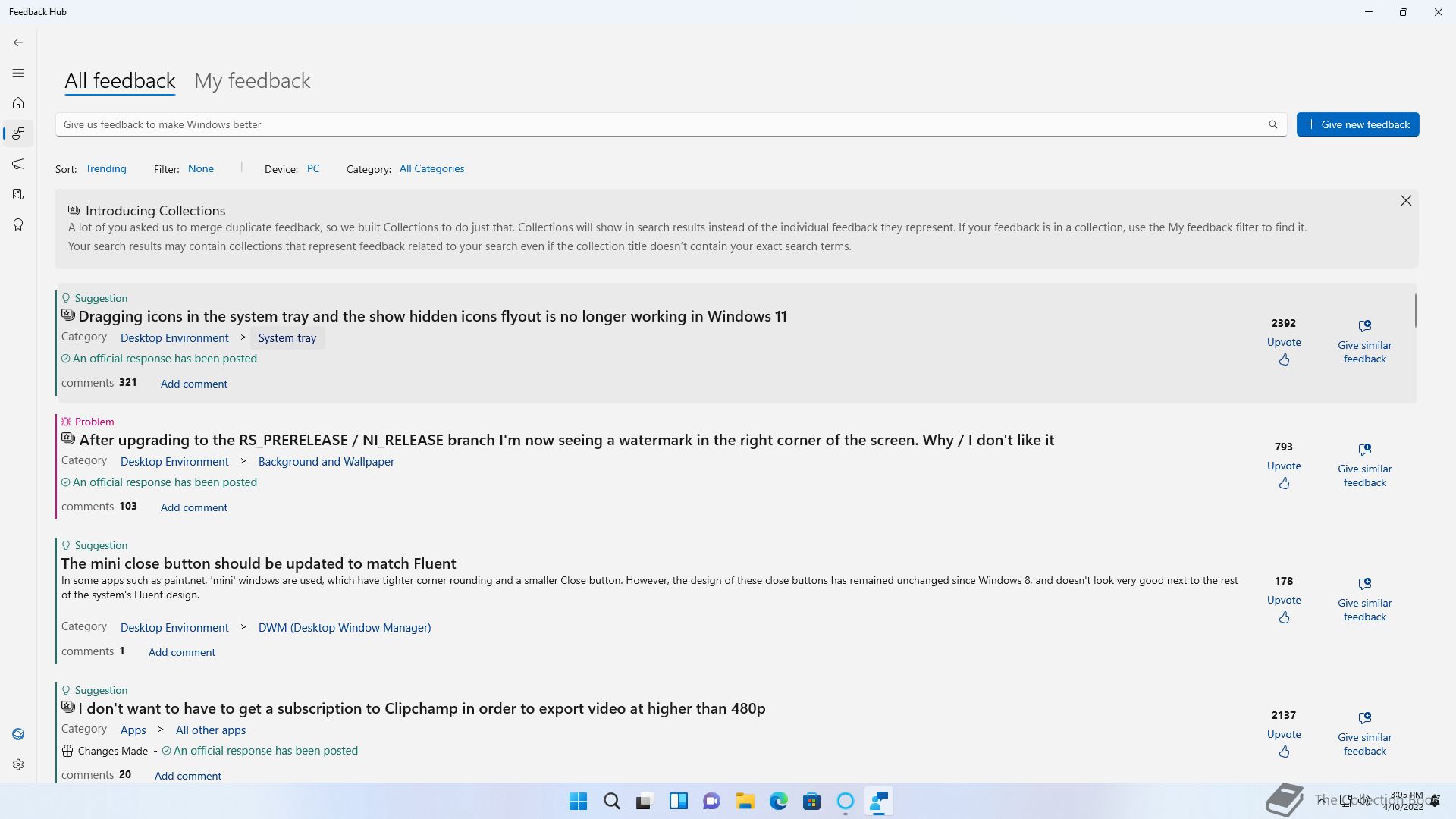Select Desktop Environment for mini close button suggestion
The width and height of the screenshot is (1456, 819).
174,627
